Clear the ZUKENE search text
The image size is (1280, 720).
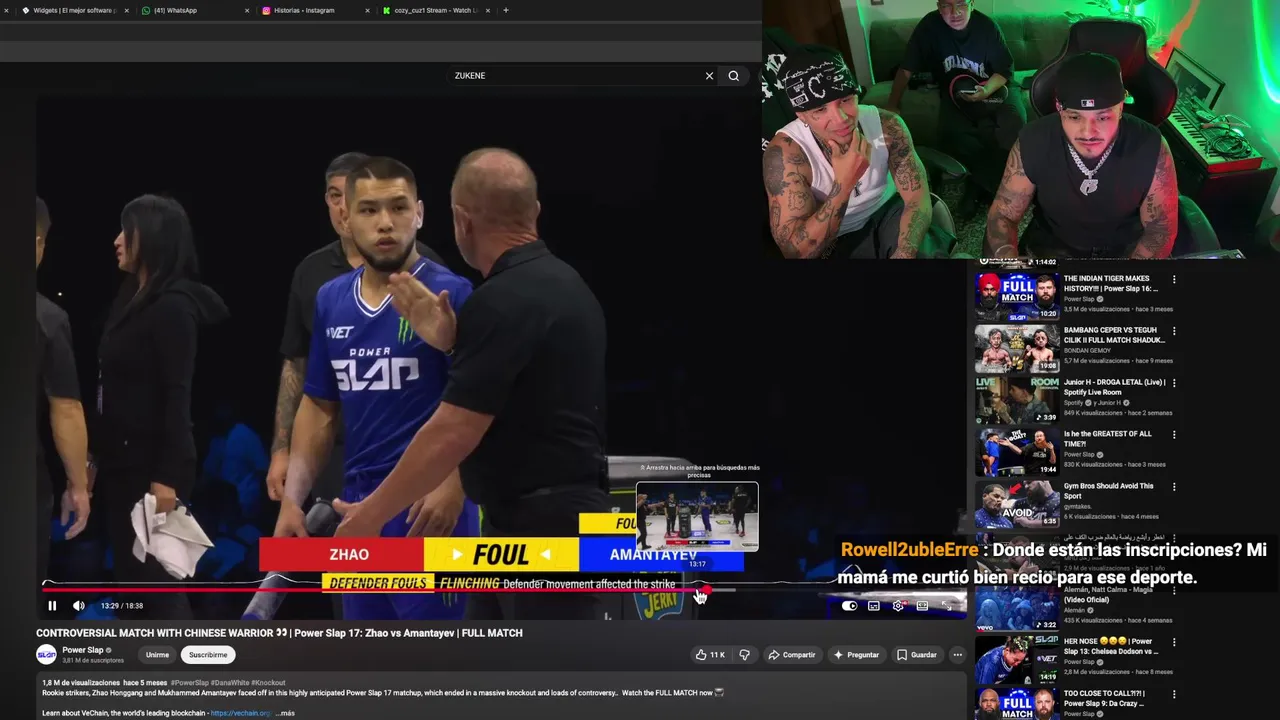click(709, 76)
